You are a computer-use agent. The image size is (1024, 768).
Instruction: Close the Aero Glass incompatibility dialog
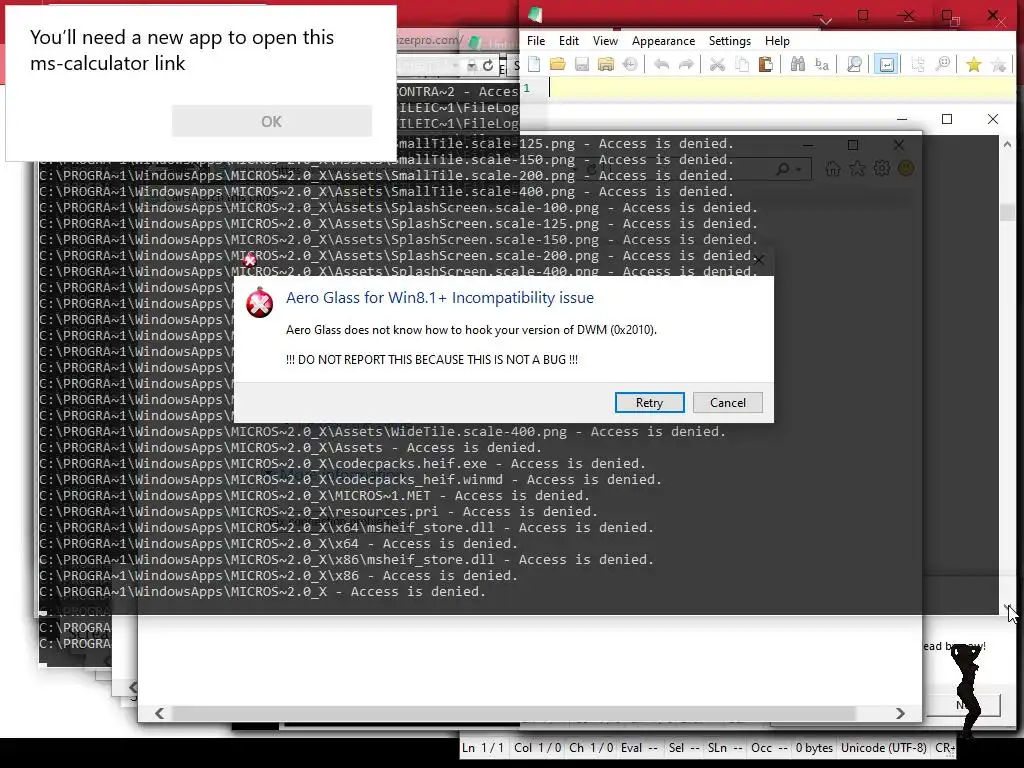[758, 260]
